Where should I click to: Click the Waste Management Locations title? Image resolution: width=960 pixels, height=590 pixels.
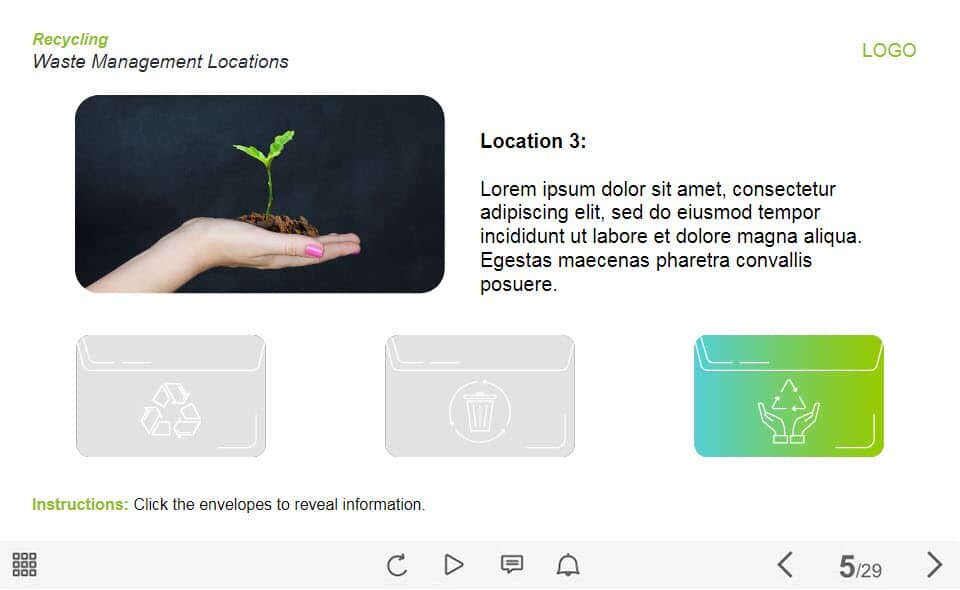pyautogui.click(x=160, y=61)
